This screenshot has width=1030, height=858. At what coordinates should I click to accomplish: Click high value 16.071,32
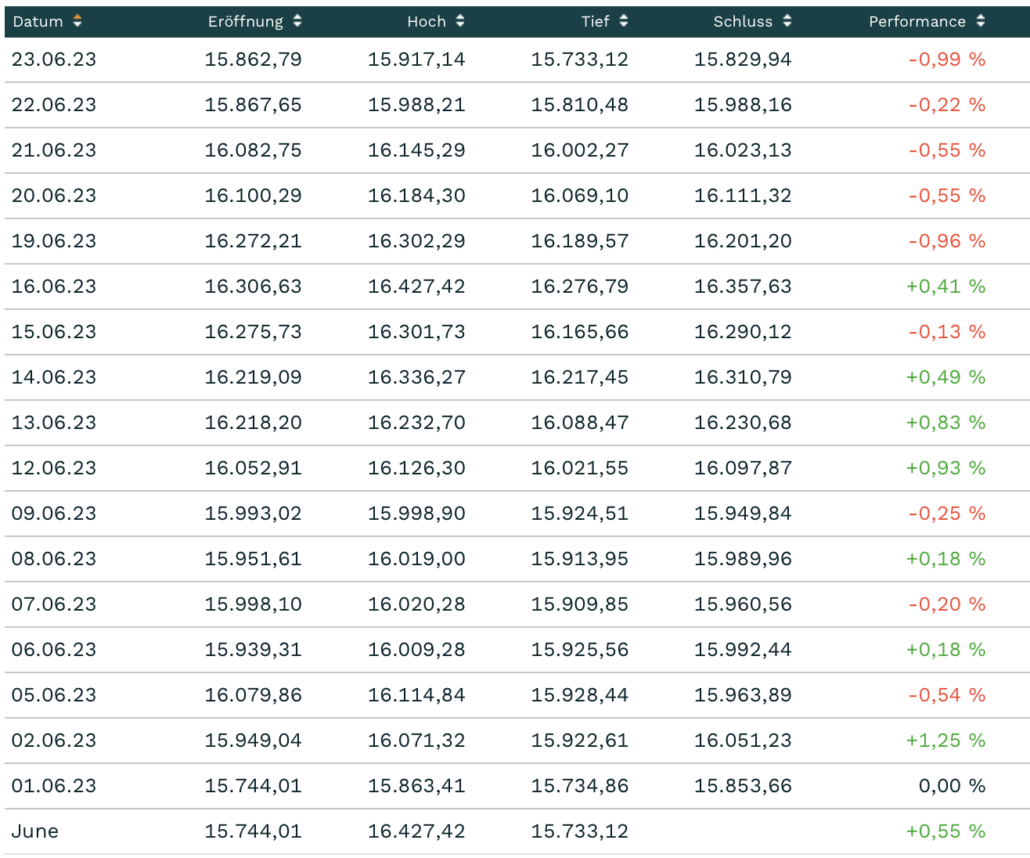pyautogui.click(x=416, y=740)
